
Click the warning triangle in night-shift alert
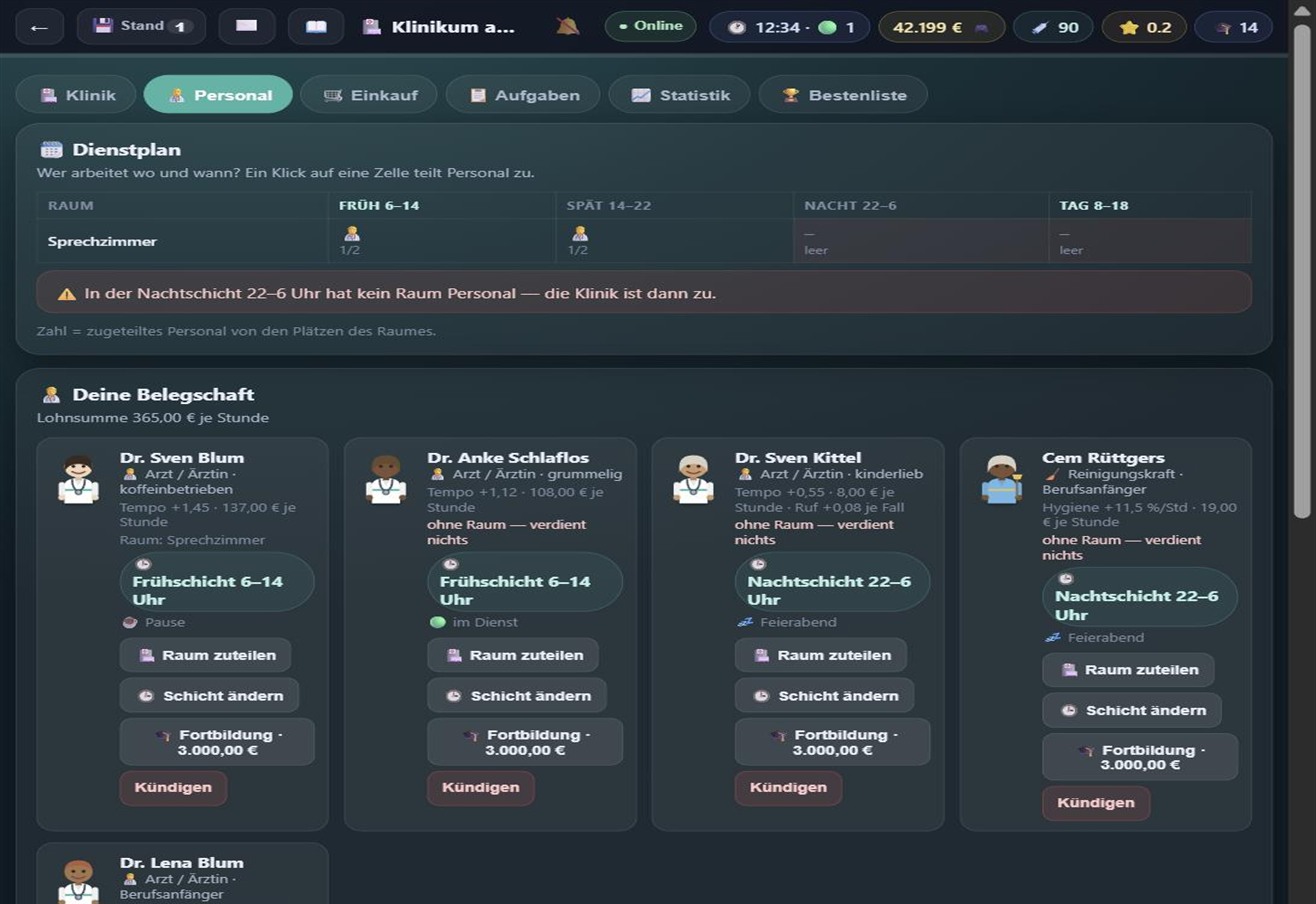click(x=67, y=294)
